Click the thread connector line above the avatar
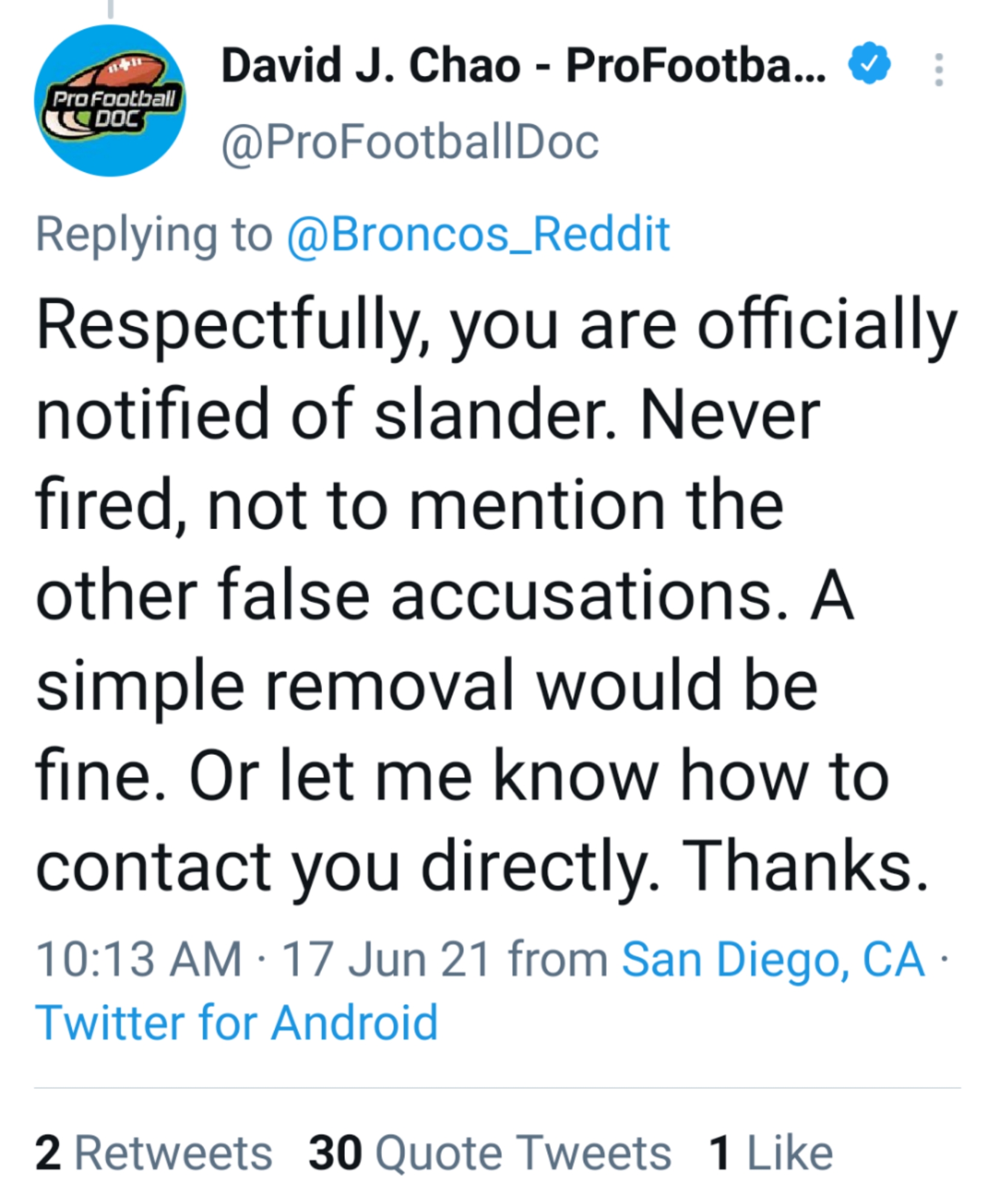 click(110, 8)
